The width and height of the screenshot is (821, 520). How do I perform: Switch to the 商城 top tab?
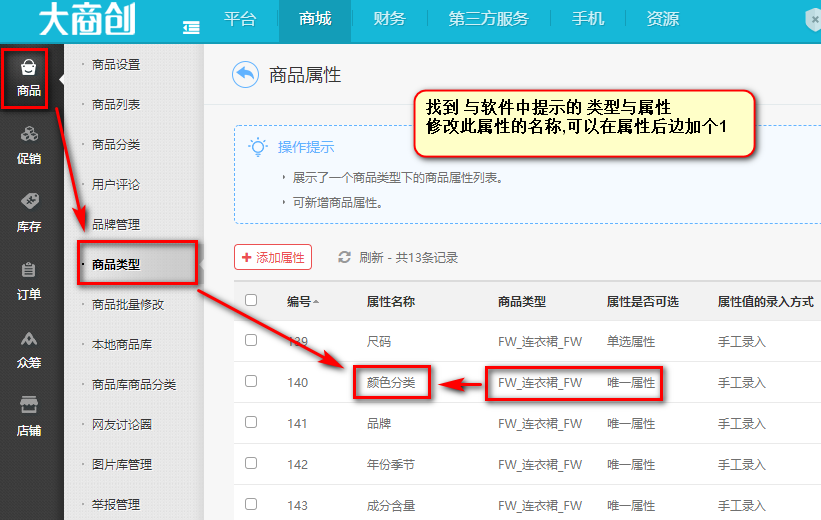[315, 19]
